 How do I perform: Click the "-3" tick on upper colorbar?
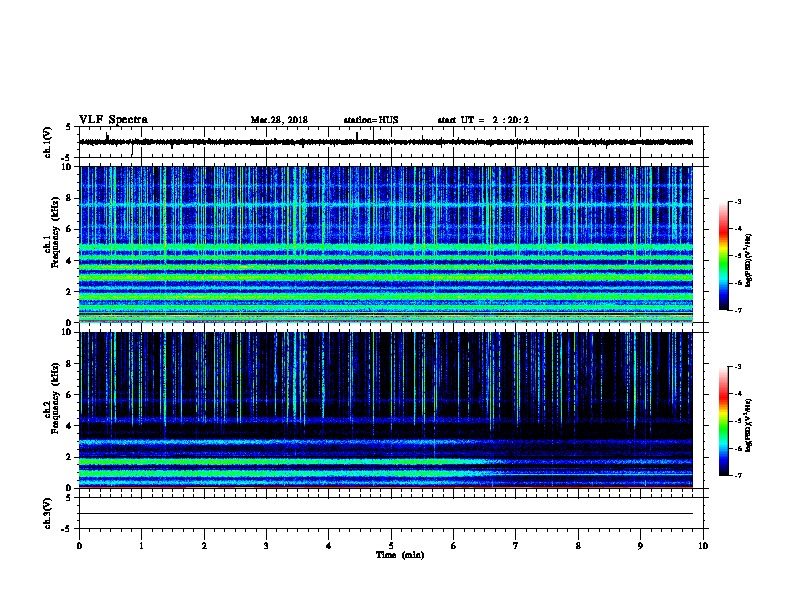coord(737,202)
